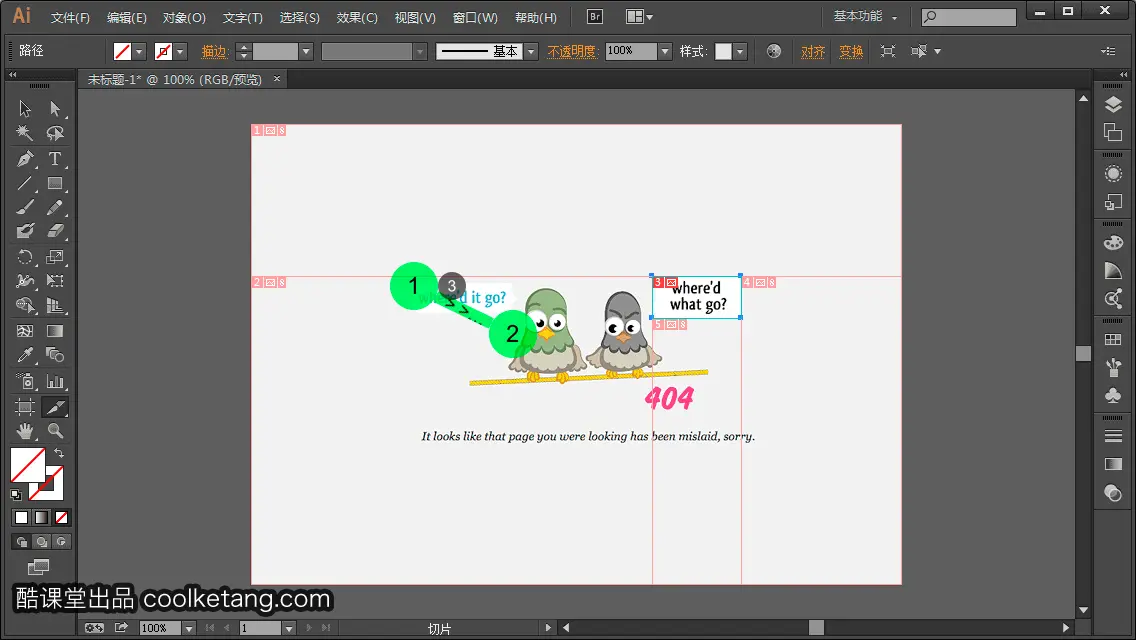Open the 对齐 align panel link
This screenshot has height=640, width=1136.
(x=813, y=51)
